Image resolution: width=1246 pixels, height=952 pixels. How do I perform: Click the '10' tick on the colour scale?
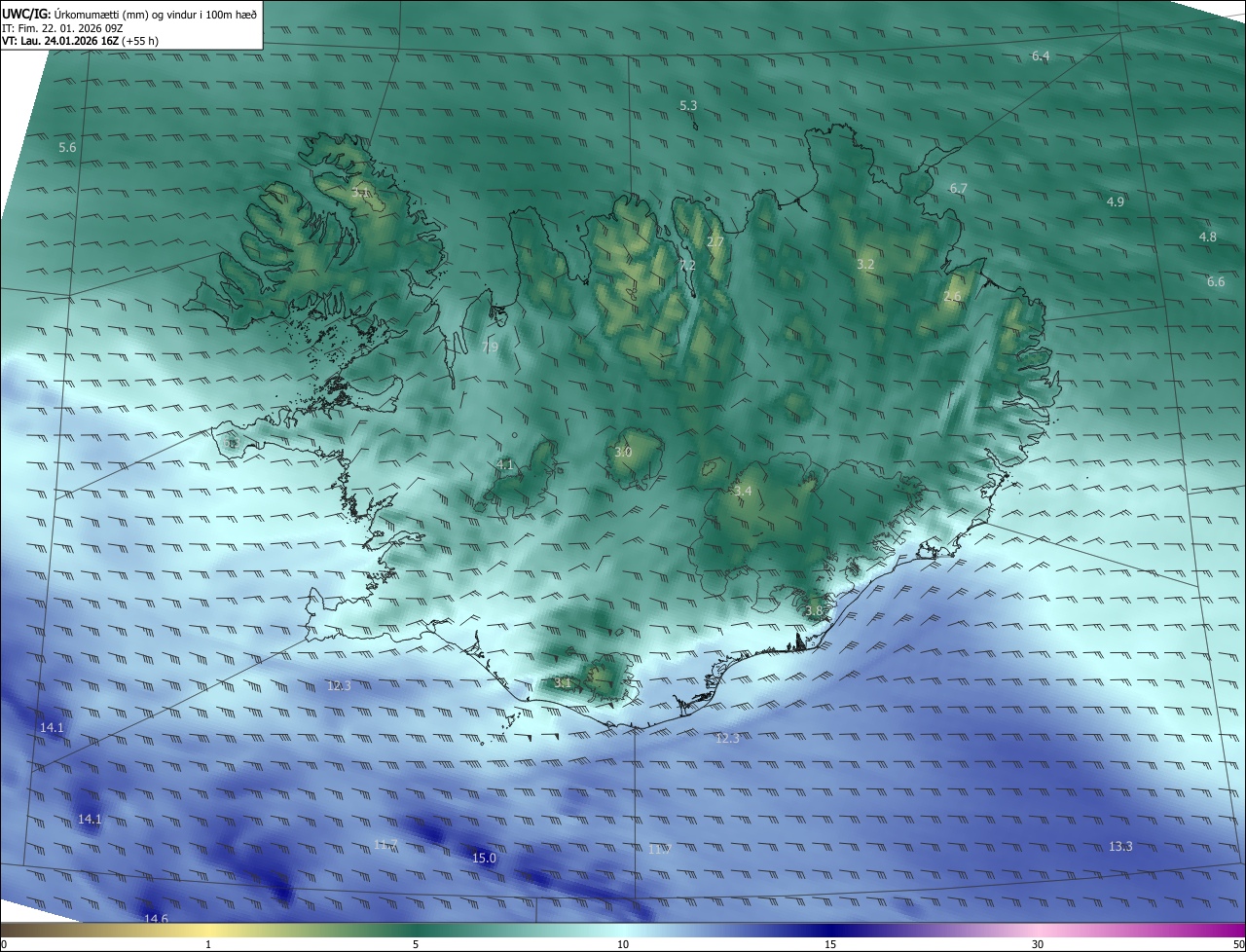[x=623, y=945]
